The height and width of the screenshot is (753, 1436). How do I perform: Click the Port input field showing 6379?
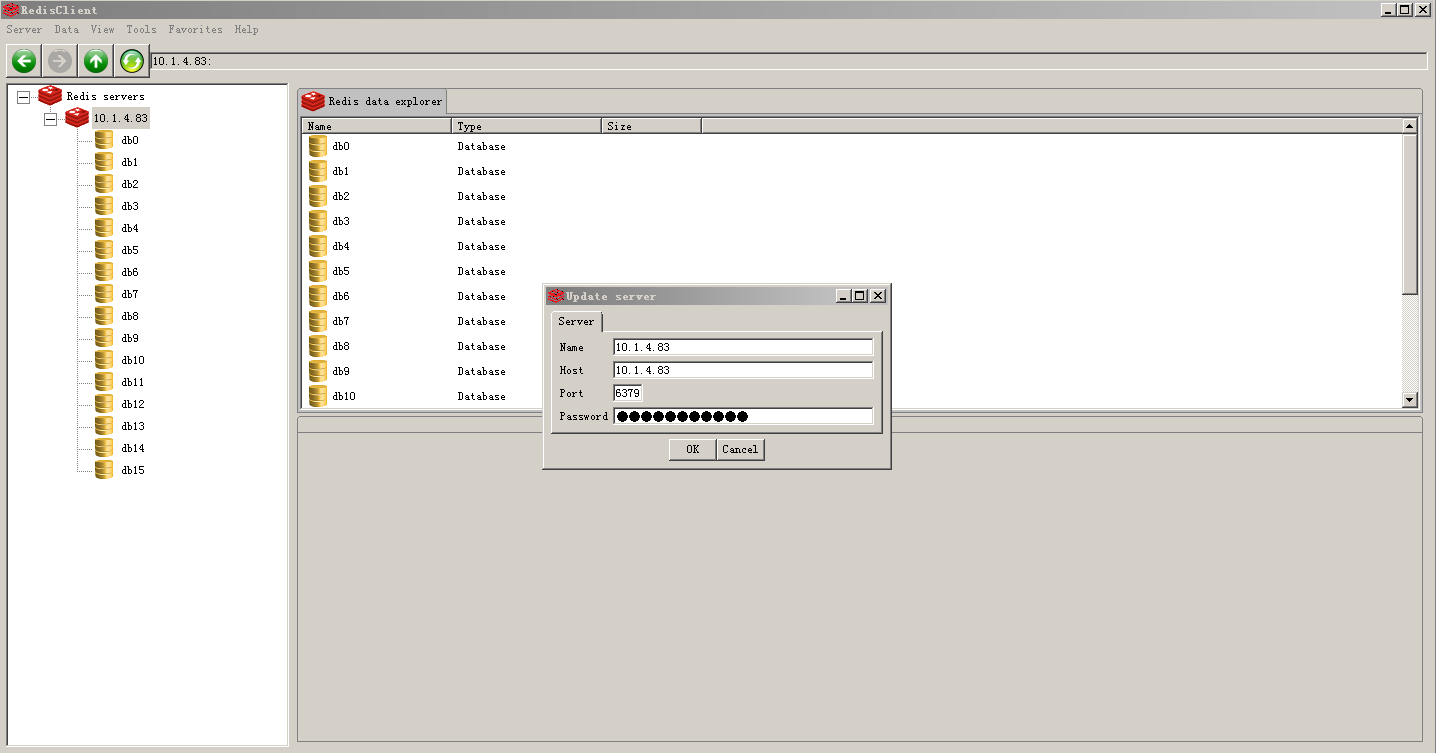[x=628, y=393]
